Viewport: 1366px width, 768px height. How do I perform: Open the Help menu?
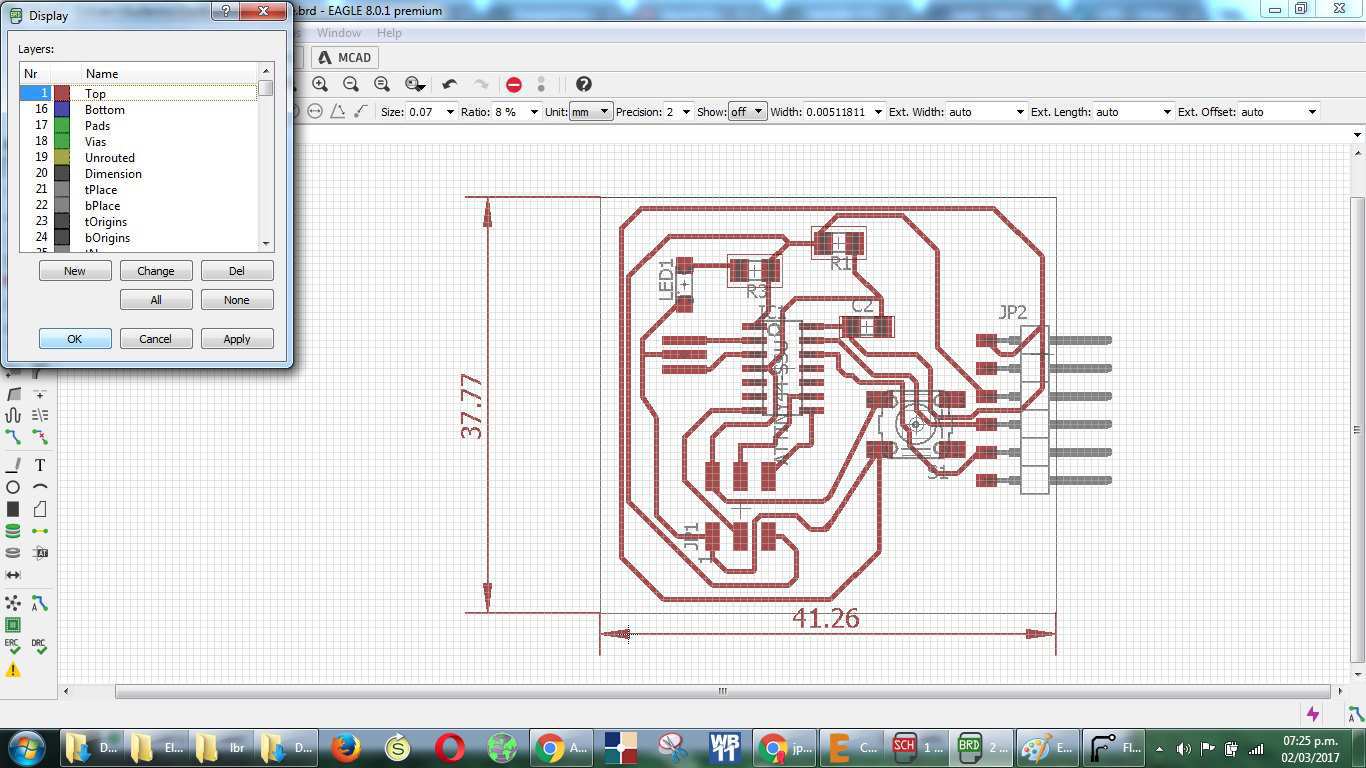pos(389,33)
